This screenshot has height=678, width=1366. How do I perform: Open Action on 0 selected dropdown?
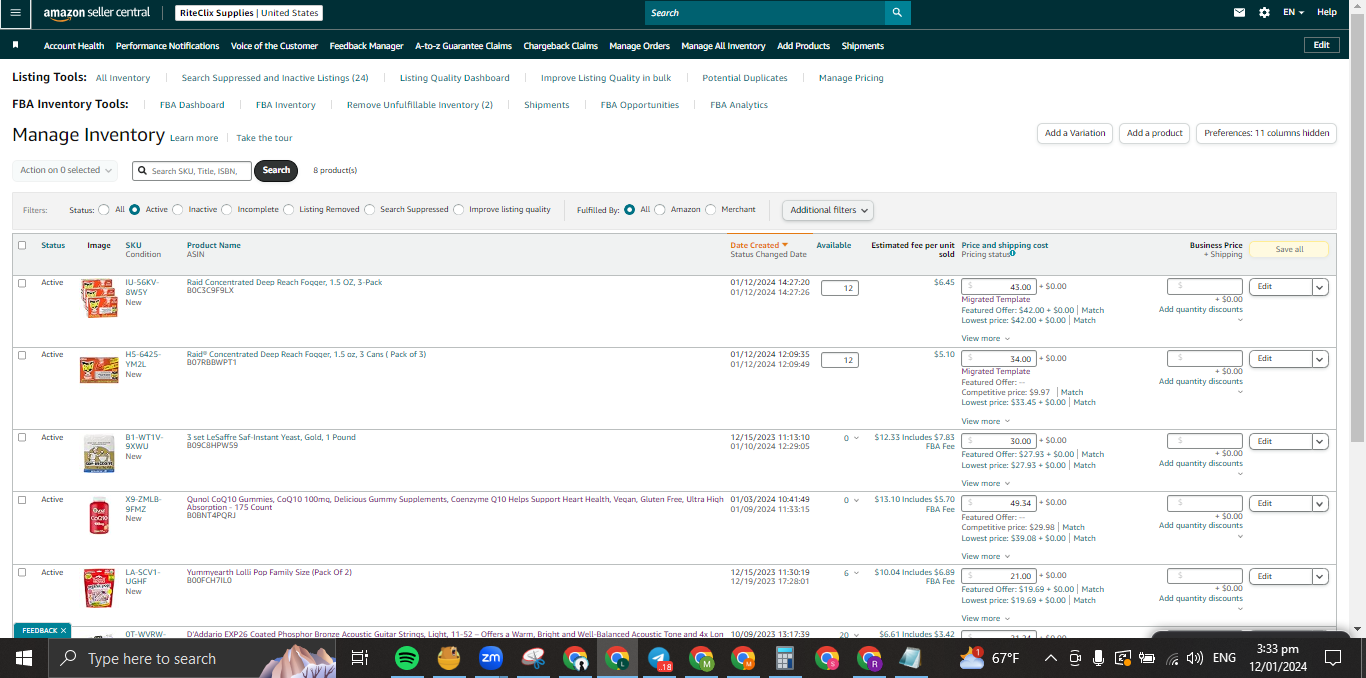pos(65,170)
